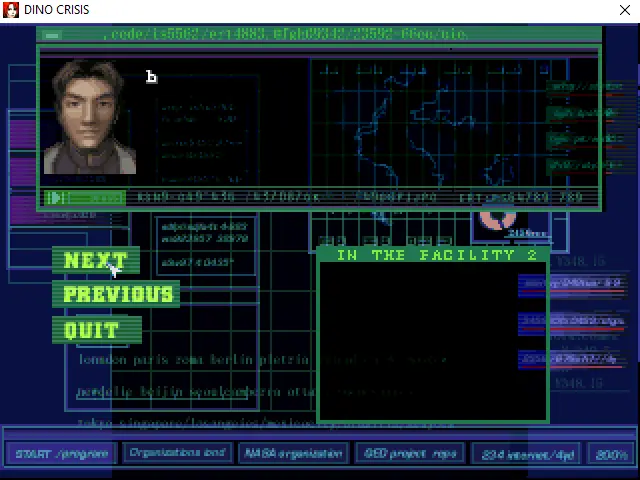The image size is (640, 480).
Task: Go back with the PREVIOUS button
Action: click(116, 294)
